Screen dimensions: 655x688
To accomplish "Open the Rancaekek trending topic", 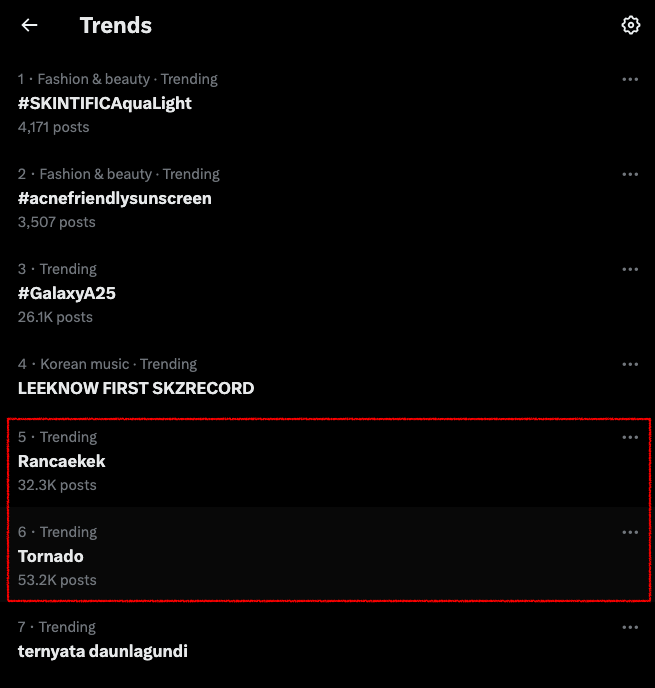I will point(62,461).
